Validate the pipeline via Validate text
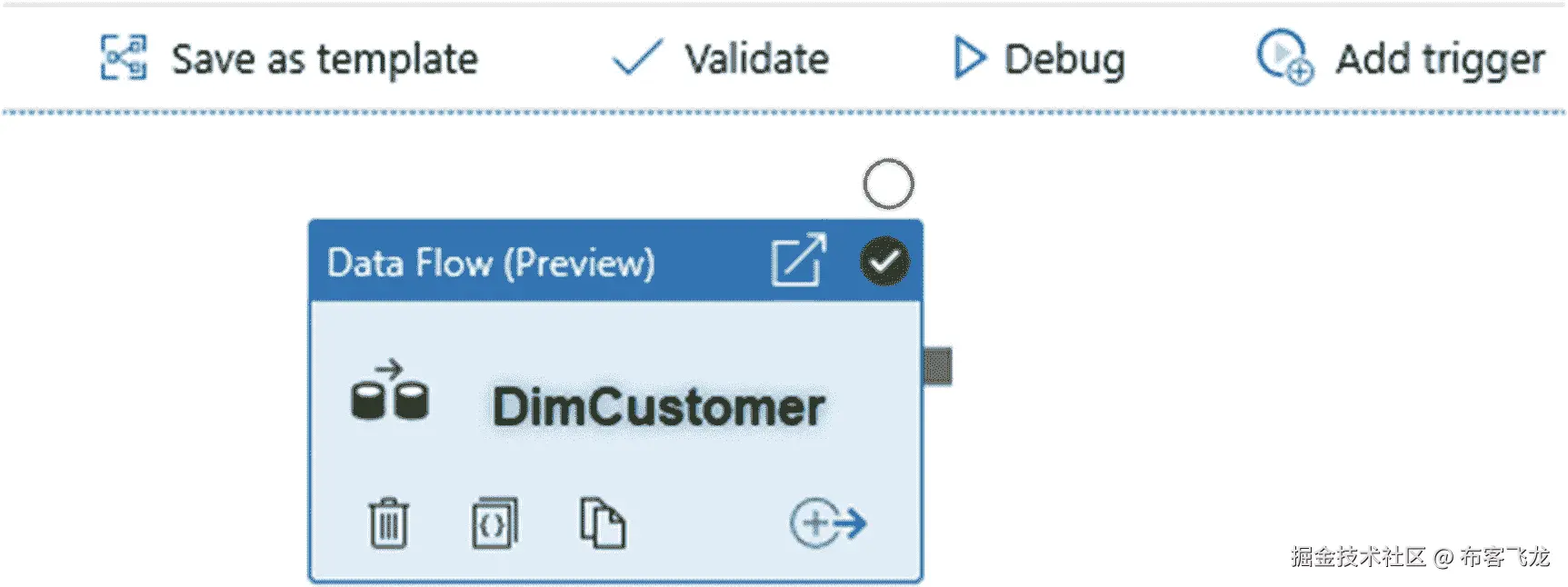Viewport: 1568px width, 587px height. (x=756, y=59)
